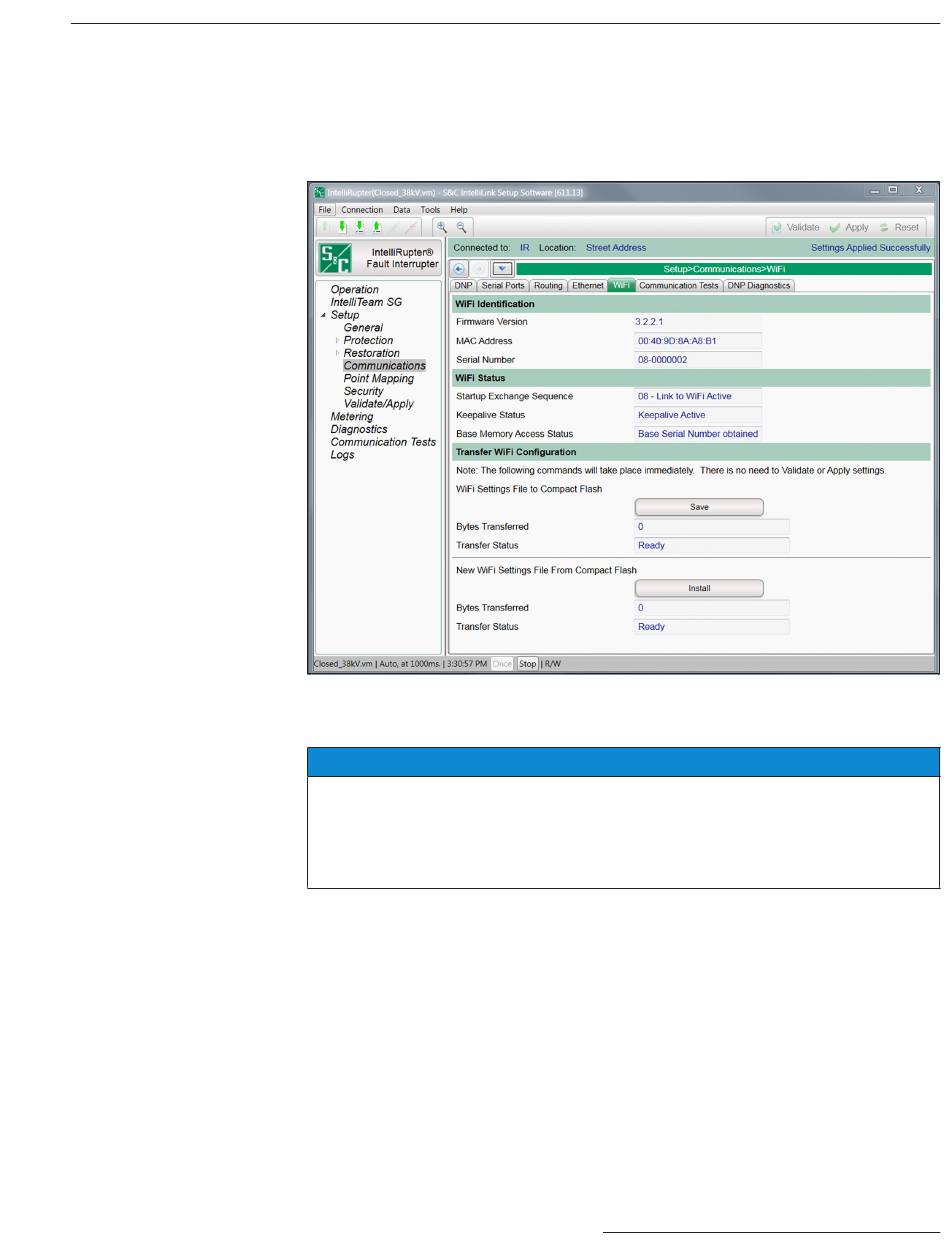Image resolution: width=950 pixels, height=1260 pixels.
Task: Click the S&C logo in the sidebar
Action: pos(333,259)
